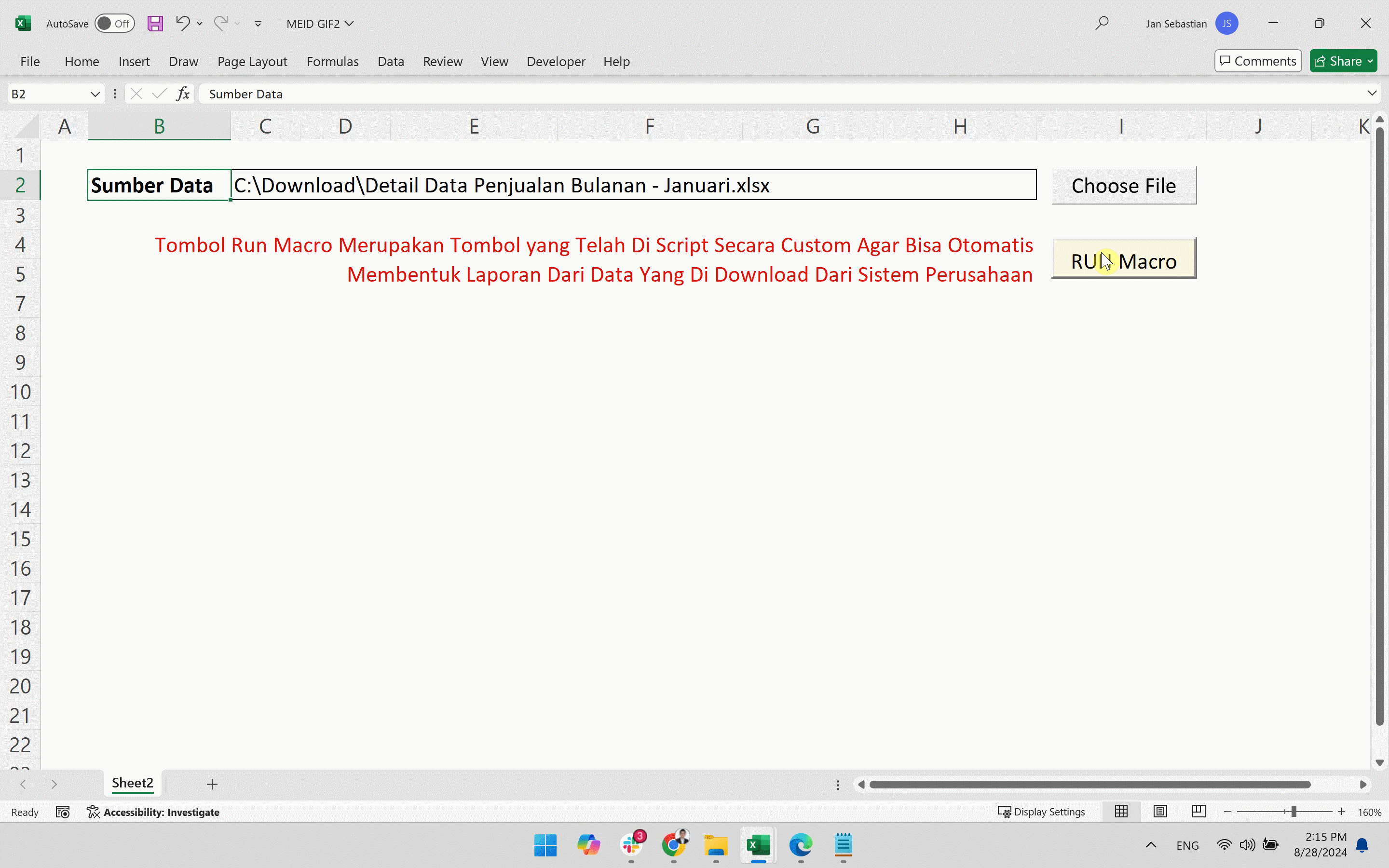Toggle the AutoSave switch
Screen dimensions: 1389x868
[114, 24]
